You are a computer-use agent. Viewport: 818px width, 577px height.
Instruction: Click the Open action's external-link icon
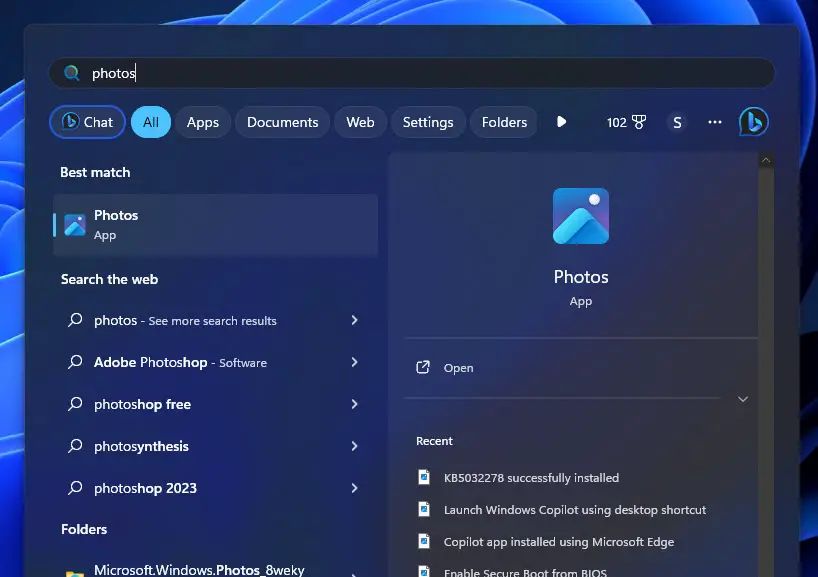click(423, 368)
